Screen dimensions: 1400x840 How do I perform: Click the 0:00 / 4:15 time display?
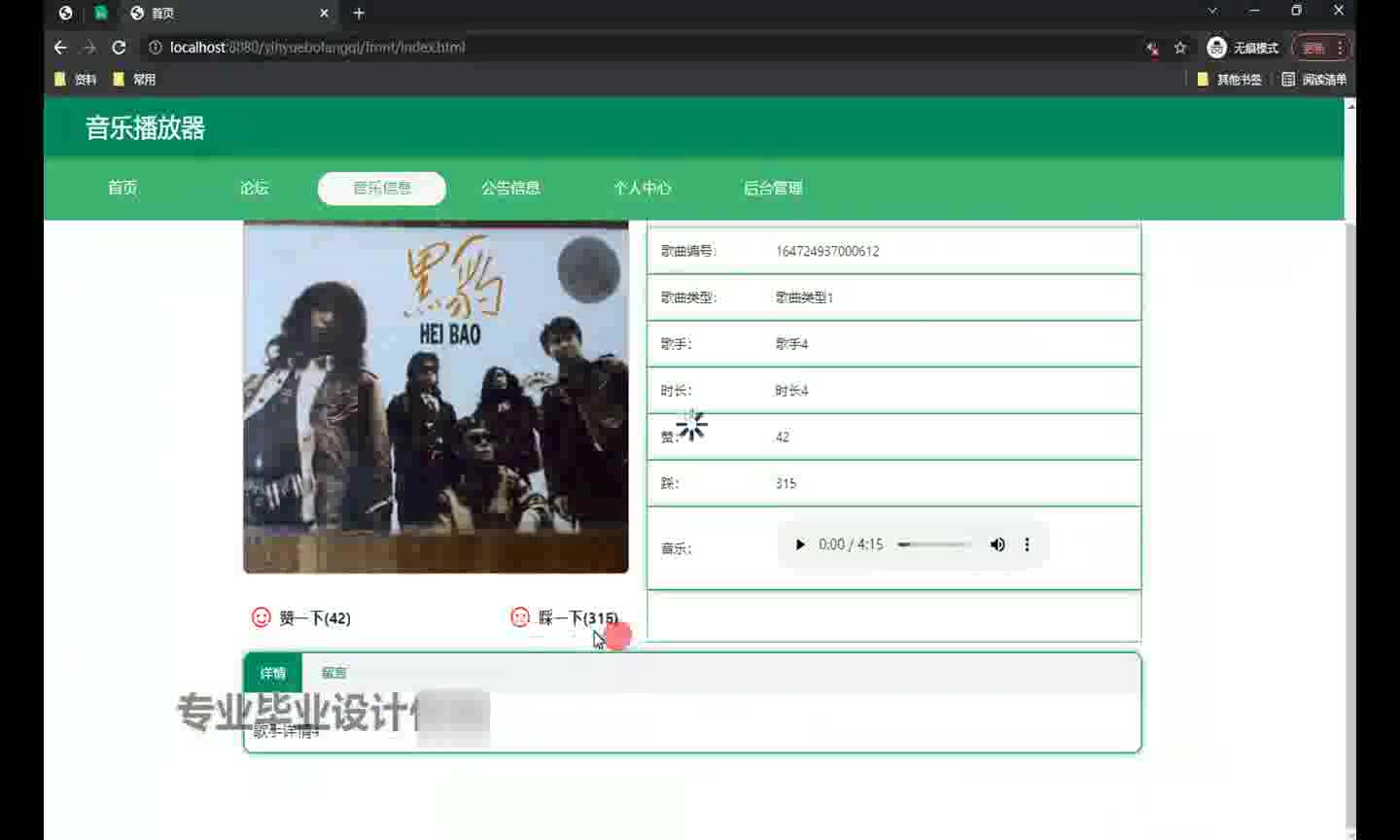851,544
